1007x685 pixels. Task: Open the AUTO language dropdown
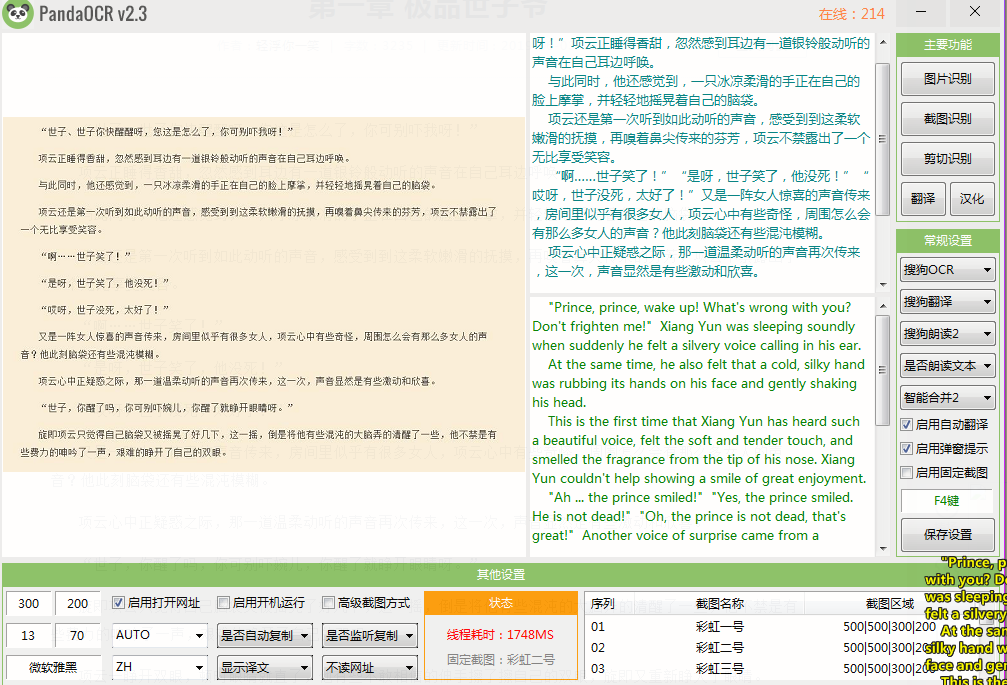[x=160, y=635]
